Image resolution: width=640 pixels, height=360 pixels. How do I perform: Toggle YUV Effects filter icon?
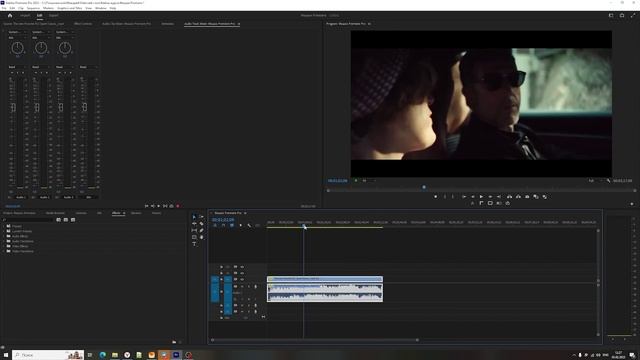pos(73,220)
